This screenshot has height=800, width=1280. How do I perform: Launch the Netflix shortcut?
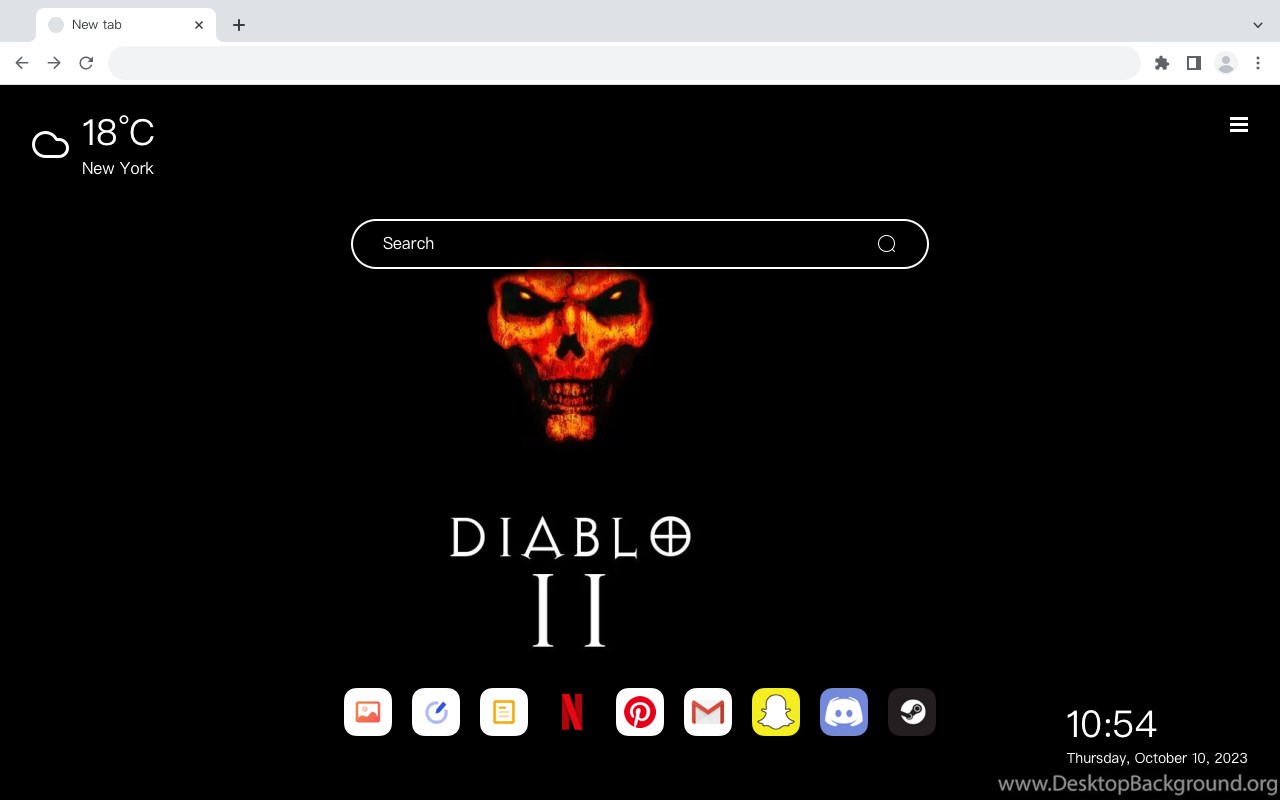[572, 712]
